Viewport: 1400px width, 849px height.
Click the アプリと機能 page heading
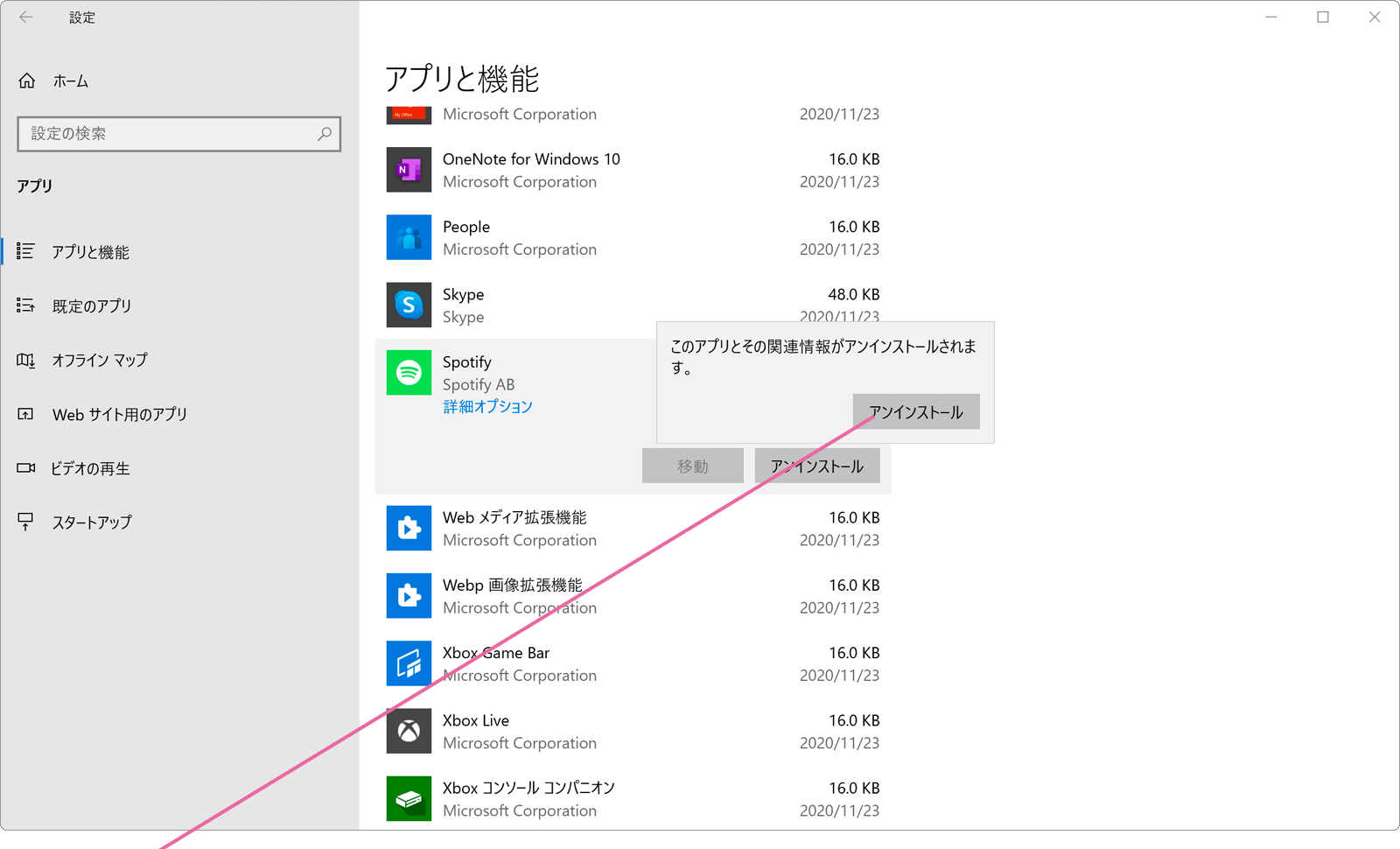click(462, 79)
